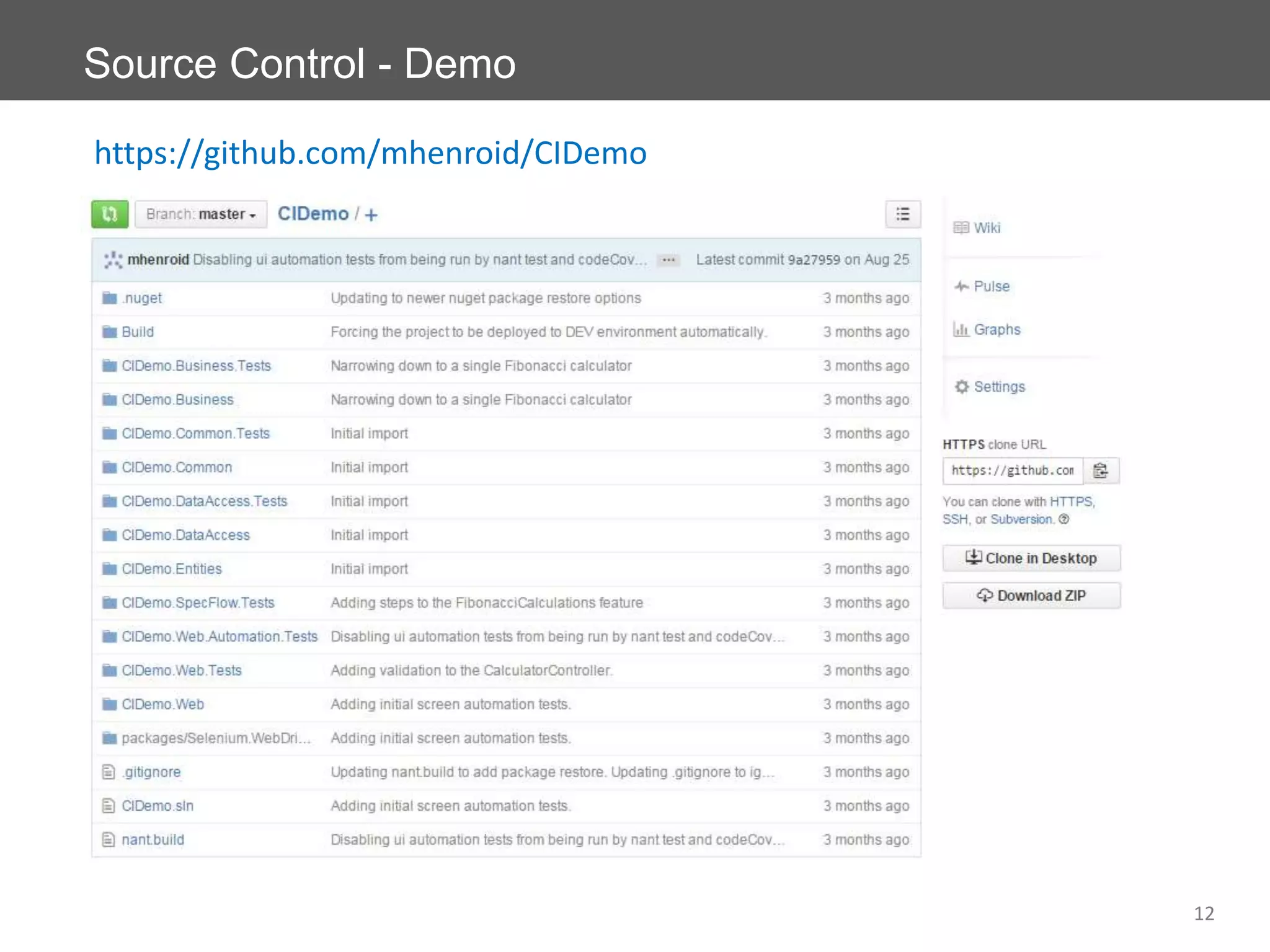1270x952 pixels.
Task: Open the .nuget folder
Action: tap(142, 298)
